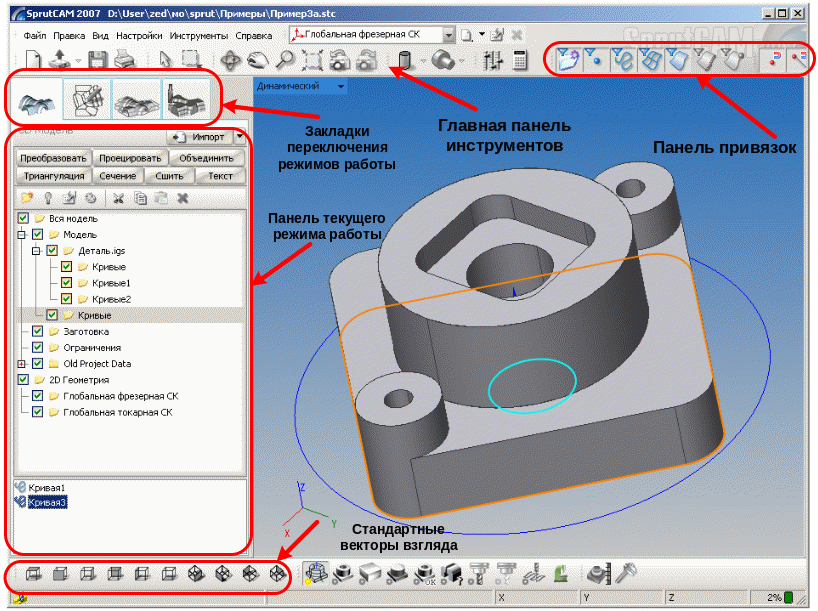Uncheck the Кривые1 checkbox
The width and height of the screenshot is (818, 611).
coord(66,283)
